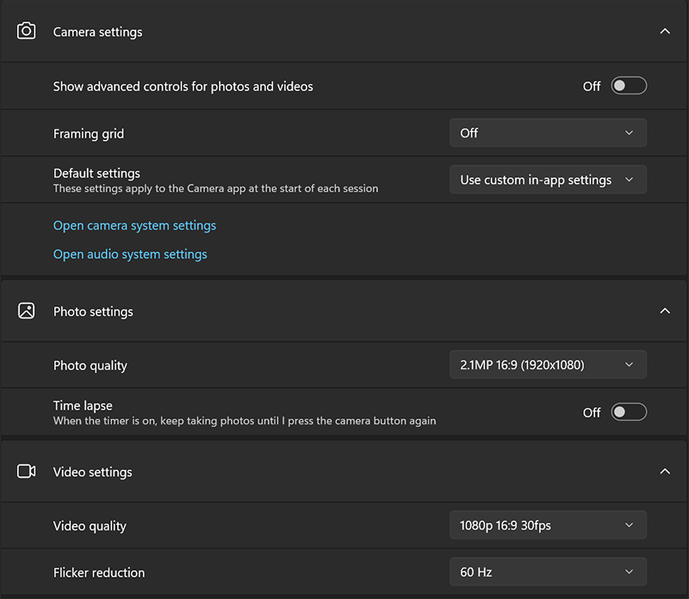Open audio system settings link
The image size is (689, 599).
point(130,254)
